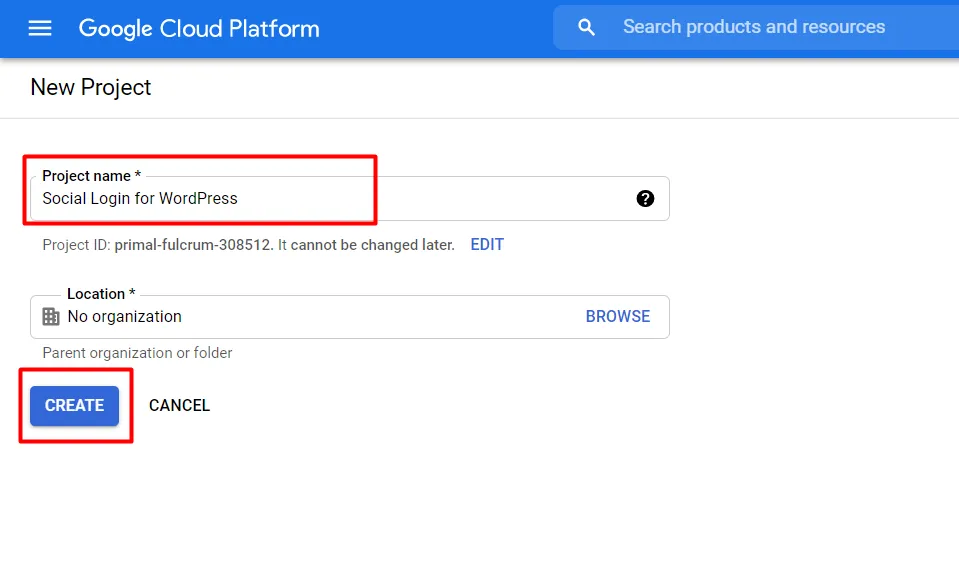Click the Project name input field
Screen dimensions: 959x577
tap(350, 198)
